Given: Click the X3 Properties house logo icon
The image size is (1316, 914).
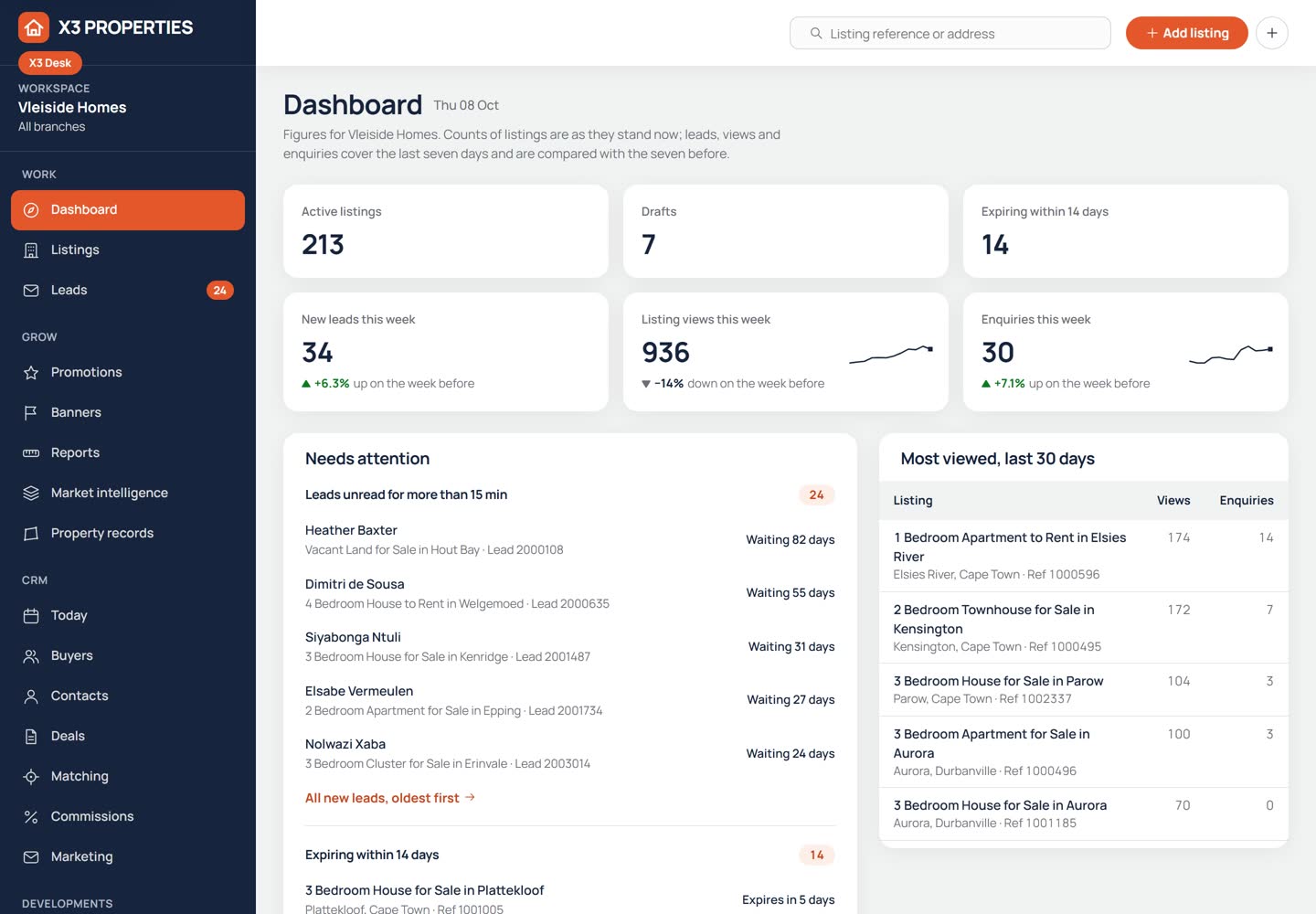Looking at the screenshot, I should pos(34,27).
